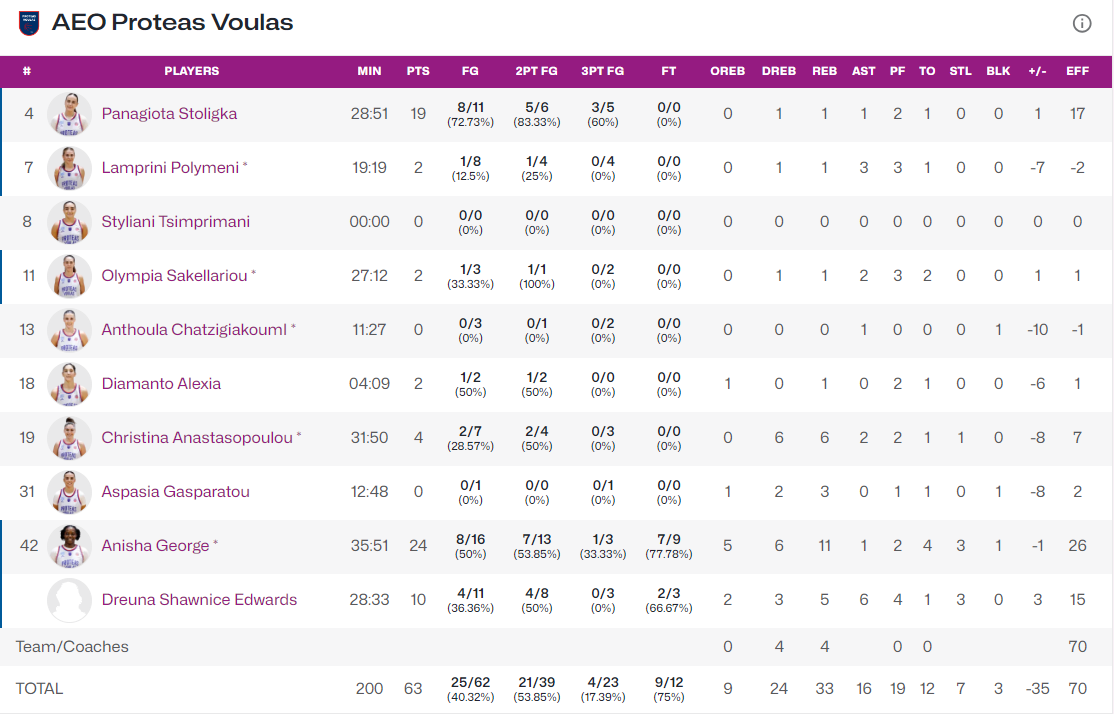Screen dimensions: 1114x714
Task: Open Panagiota Stoligka player link
Action: tap(169, 114)
